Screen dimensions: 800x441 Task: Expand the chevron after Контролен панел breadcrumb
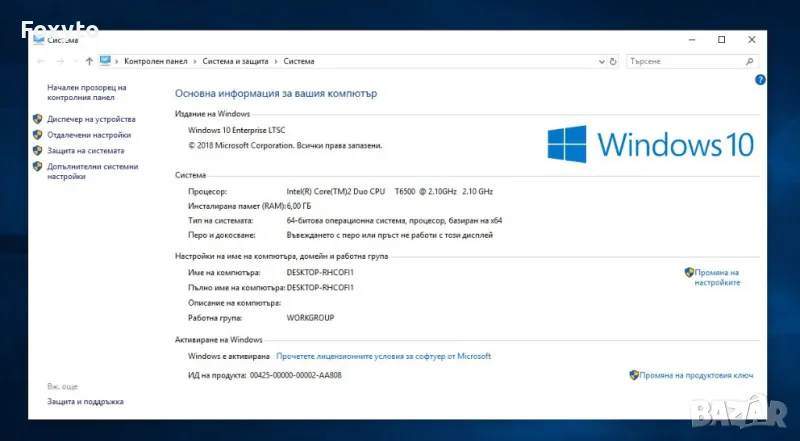point(194,61)
